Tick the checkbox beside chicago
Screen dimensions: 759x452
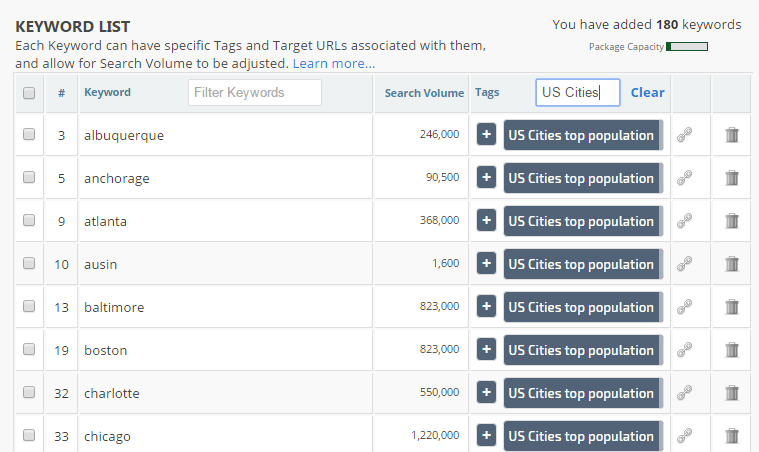[29, 436]
